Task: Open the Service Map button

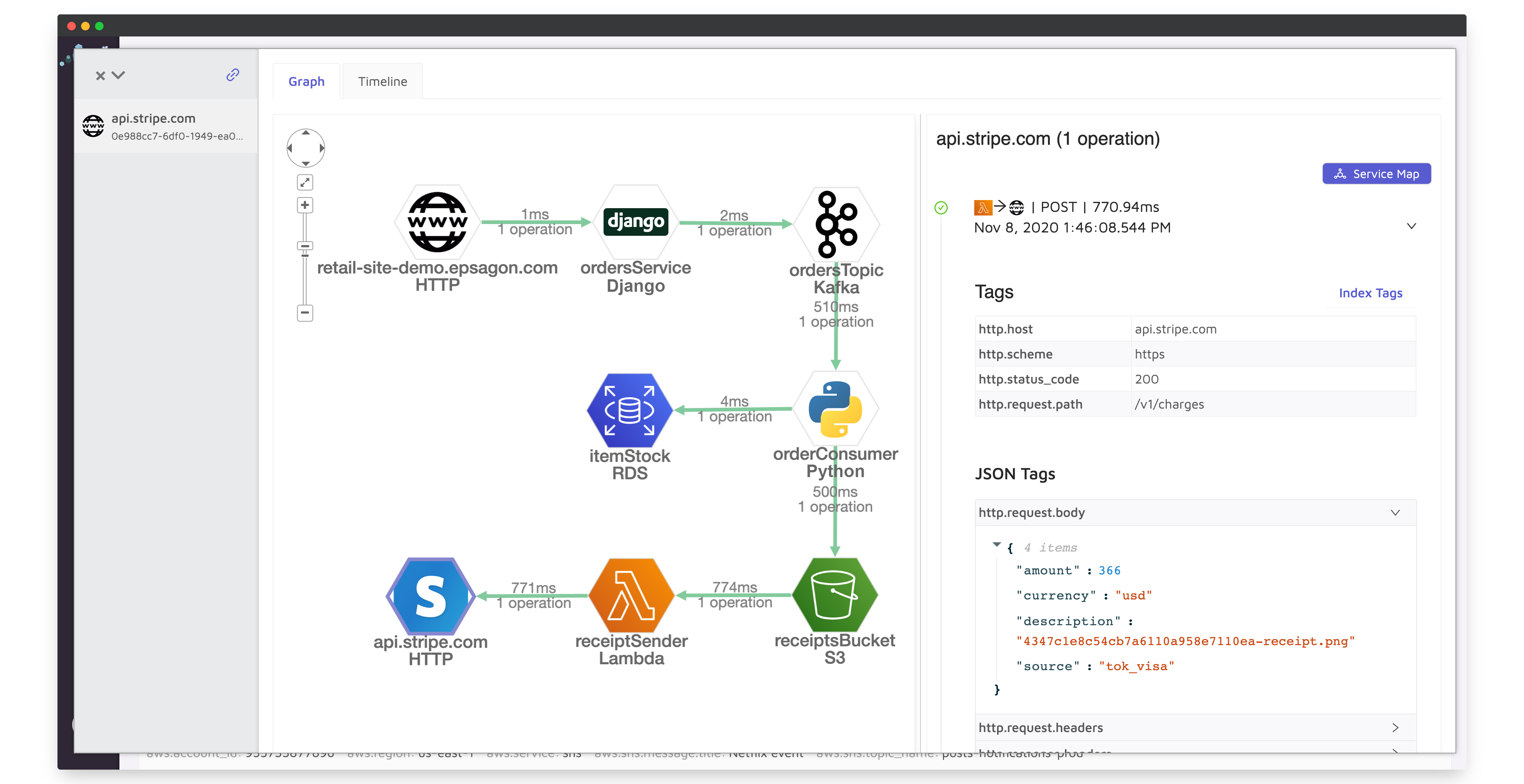Action: (1376, 174)
